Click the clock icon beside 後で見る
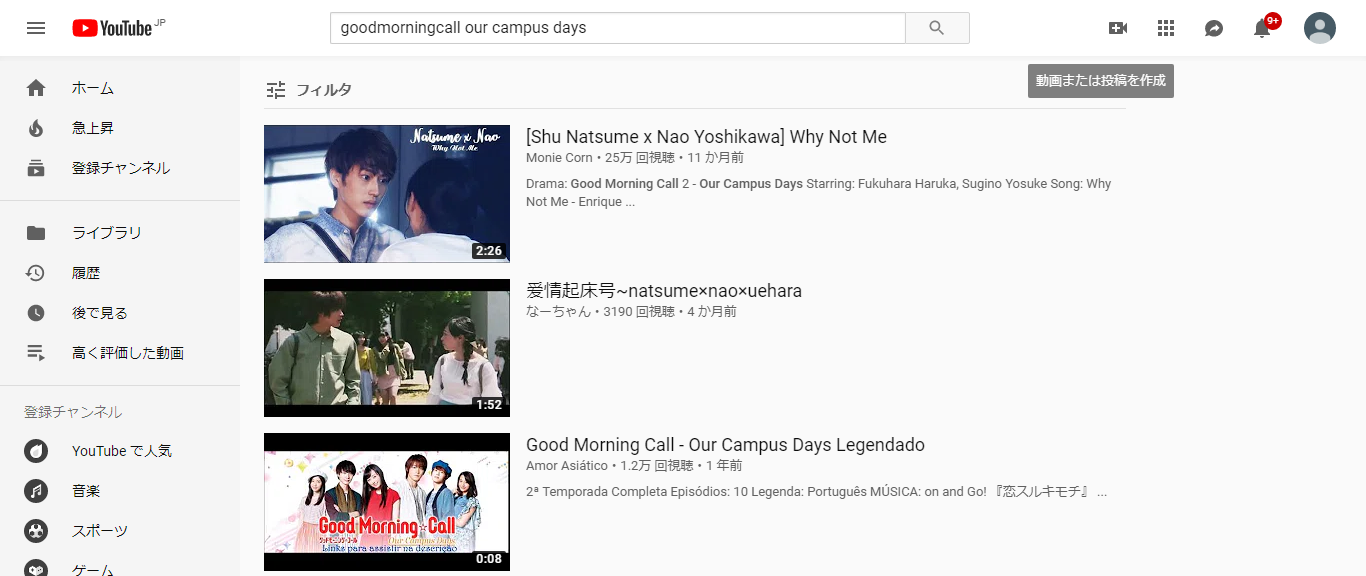The height and width of the screenshot is (576, 1366). tap(36, 313)
